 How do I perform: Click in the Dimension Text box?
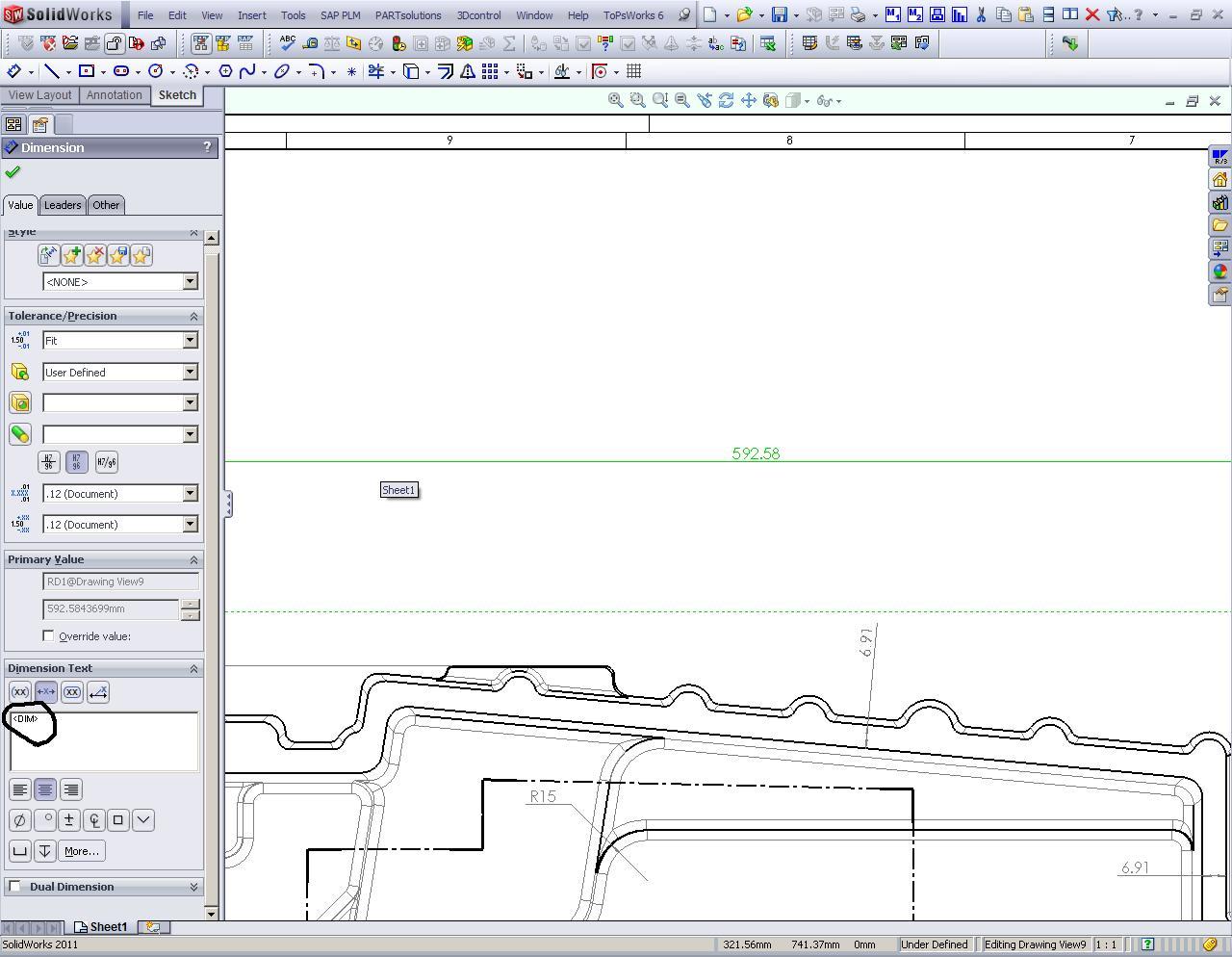(x=104, y=741)
